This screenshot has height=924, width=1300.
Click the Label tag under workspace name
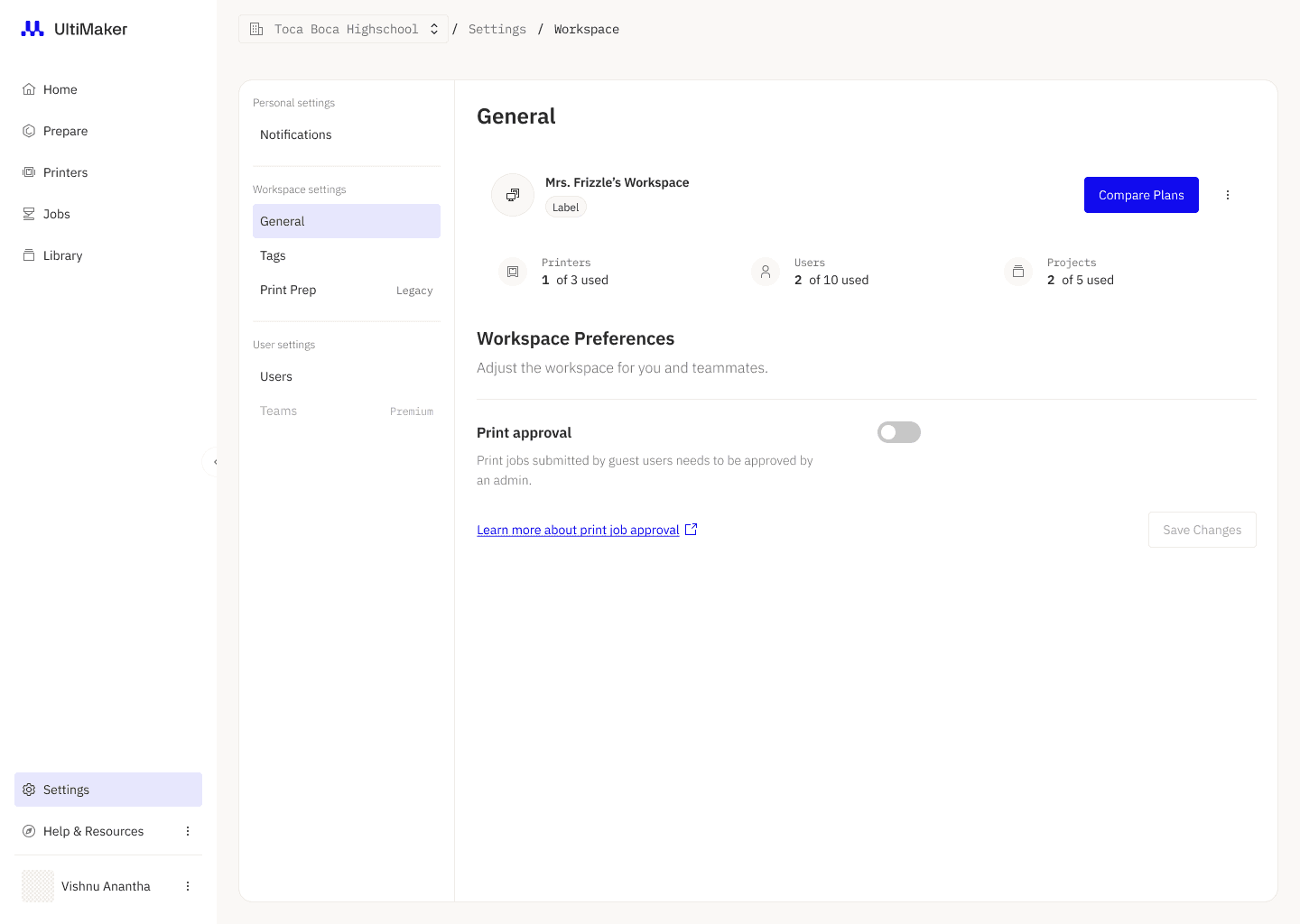tap(566, 208)
